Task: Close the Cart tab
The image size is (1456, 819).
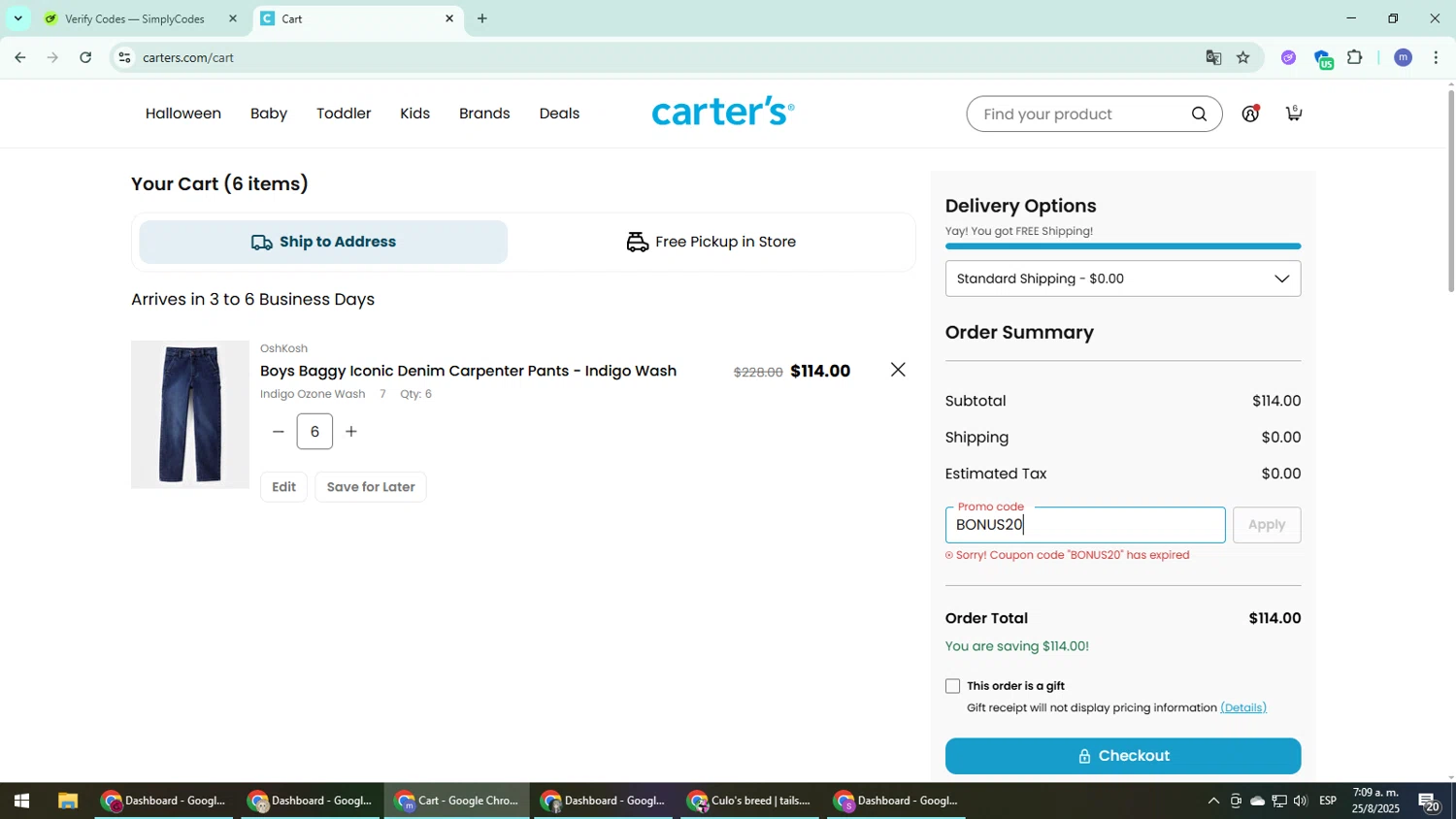Action: (x=449, y=18)
